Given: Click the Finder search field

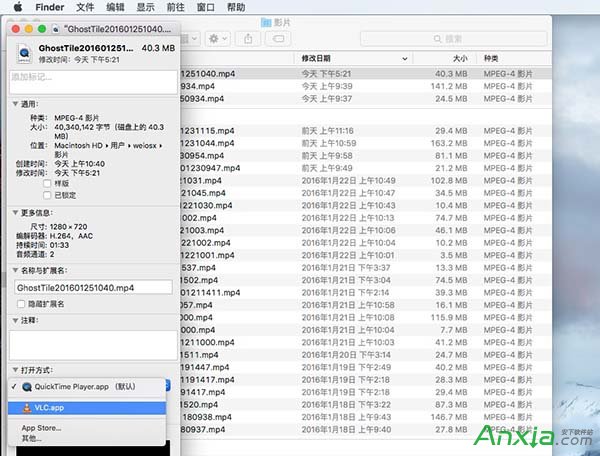Looking at the screenshot, I should pos(453,39).
